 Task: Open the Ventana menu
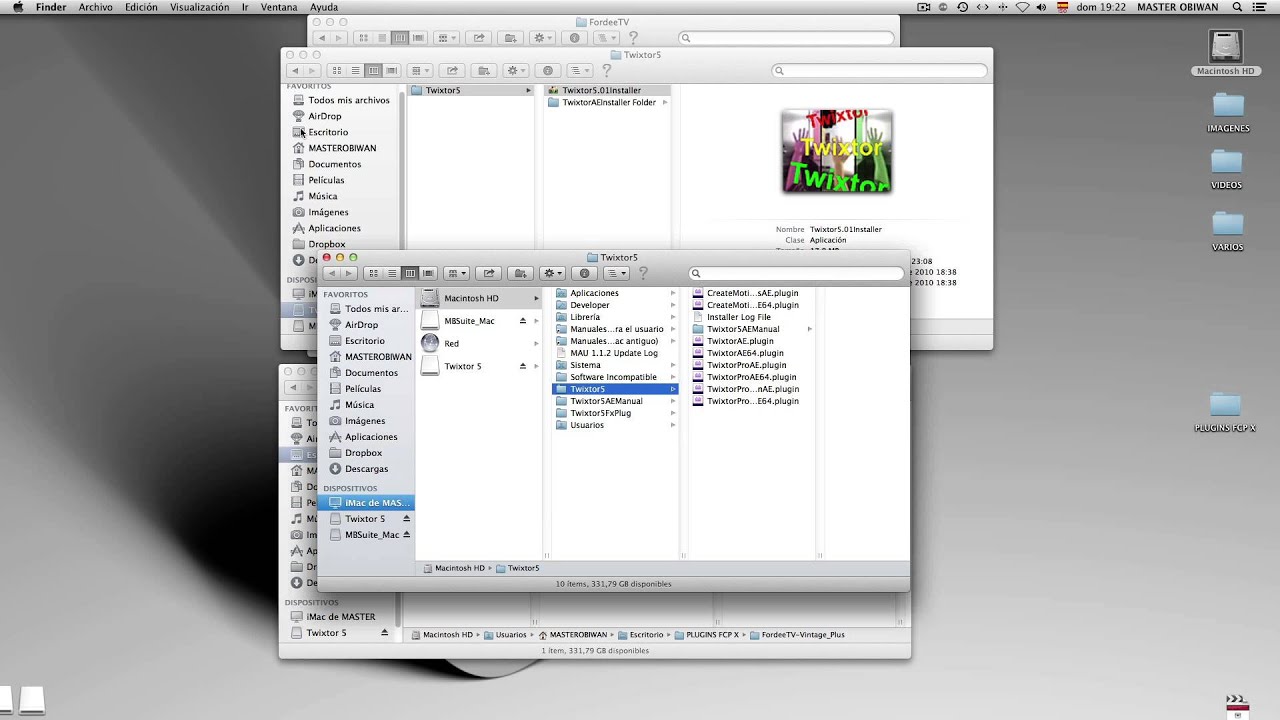click(x=279, y=7)
